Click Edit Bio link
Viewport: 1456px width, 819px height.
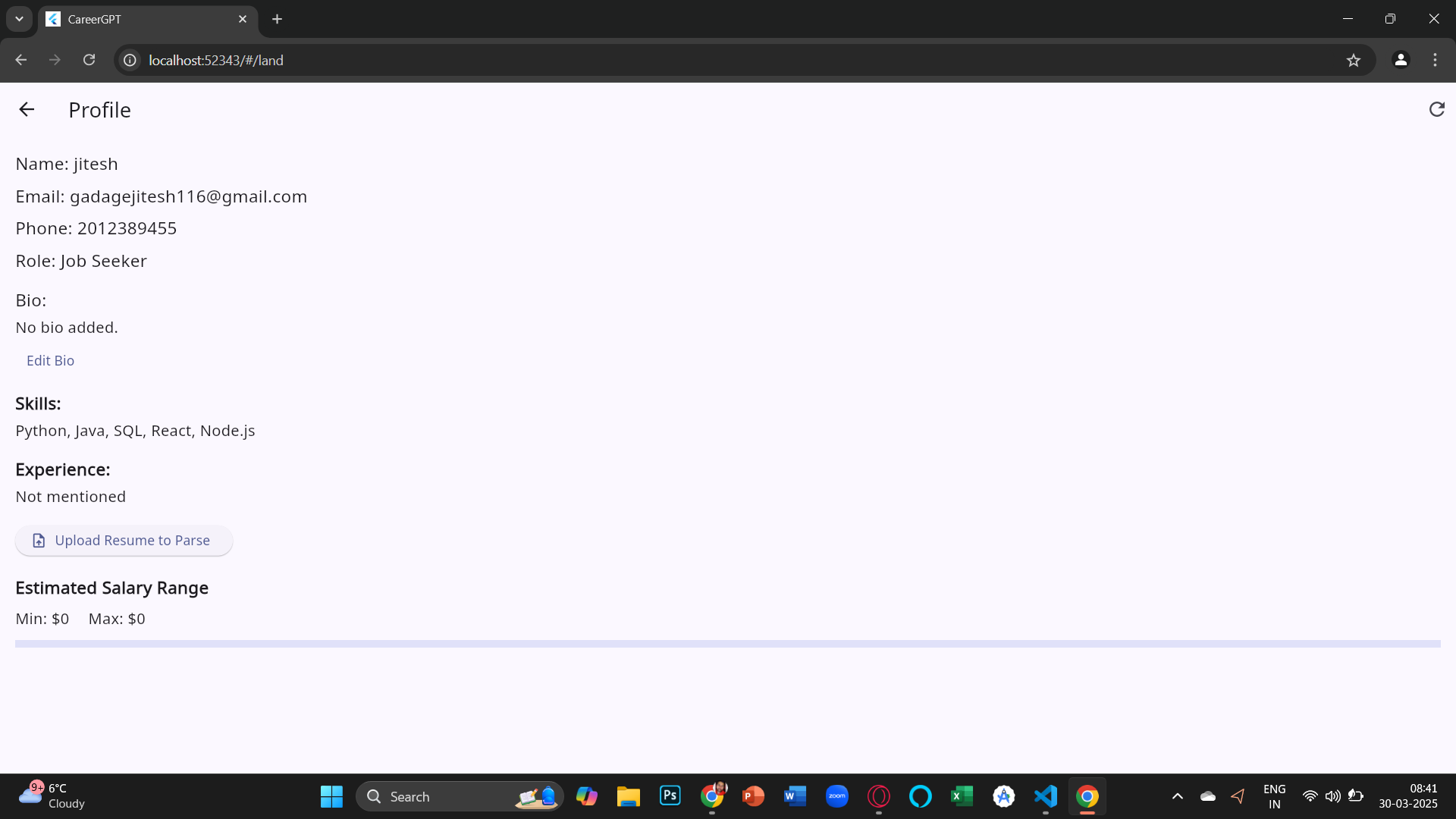[50, 361]
